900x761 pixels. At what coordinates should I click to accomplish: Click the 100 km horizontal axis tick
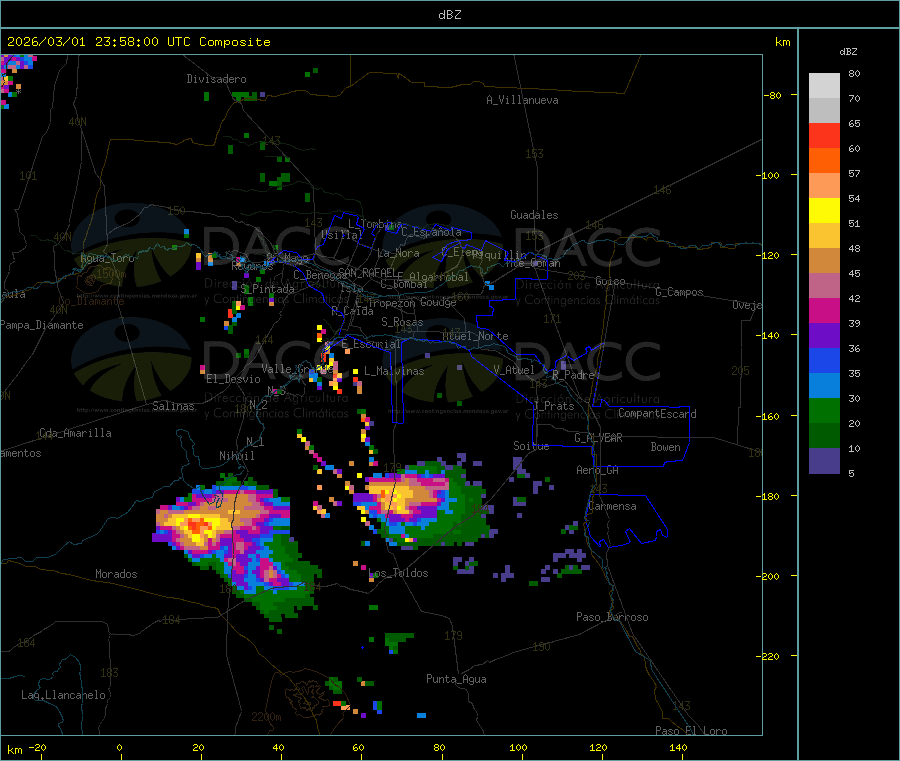tap(518, 747)
